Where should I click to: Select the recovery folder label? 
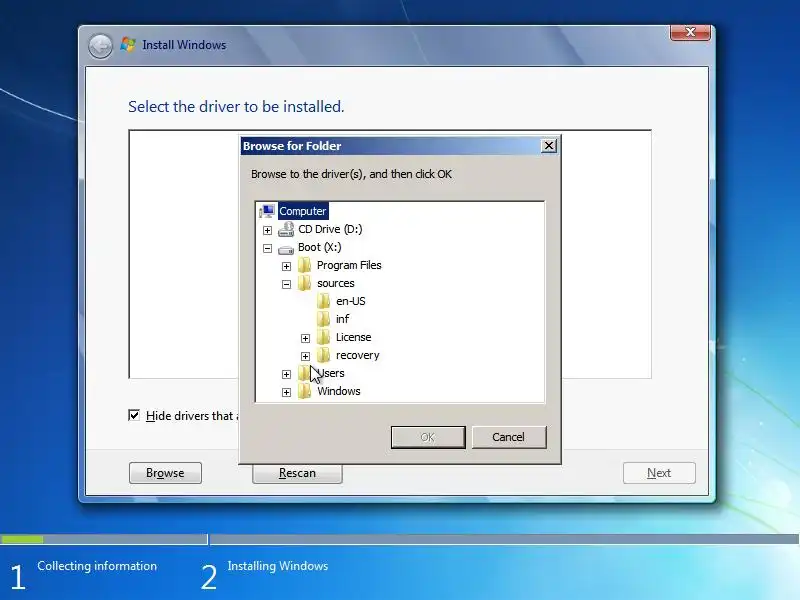[358, 355]
